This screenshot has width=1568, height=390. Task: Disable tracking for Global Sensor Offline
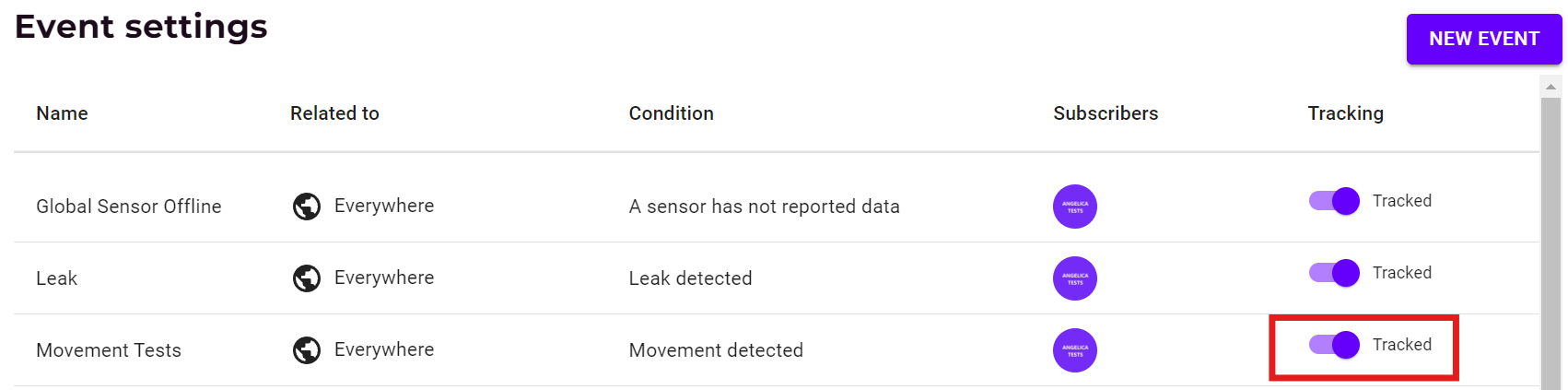1335,201
